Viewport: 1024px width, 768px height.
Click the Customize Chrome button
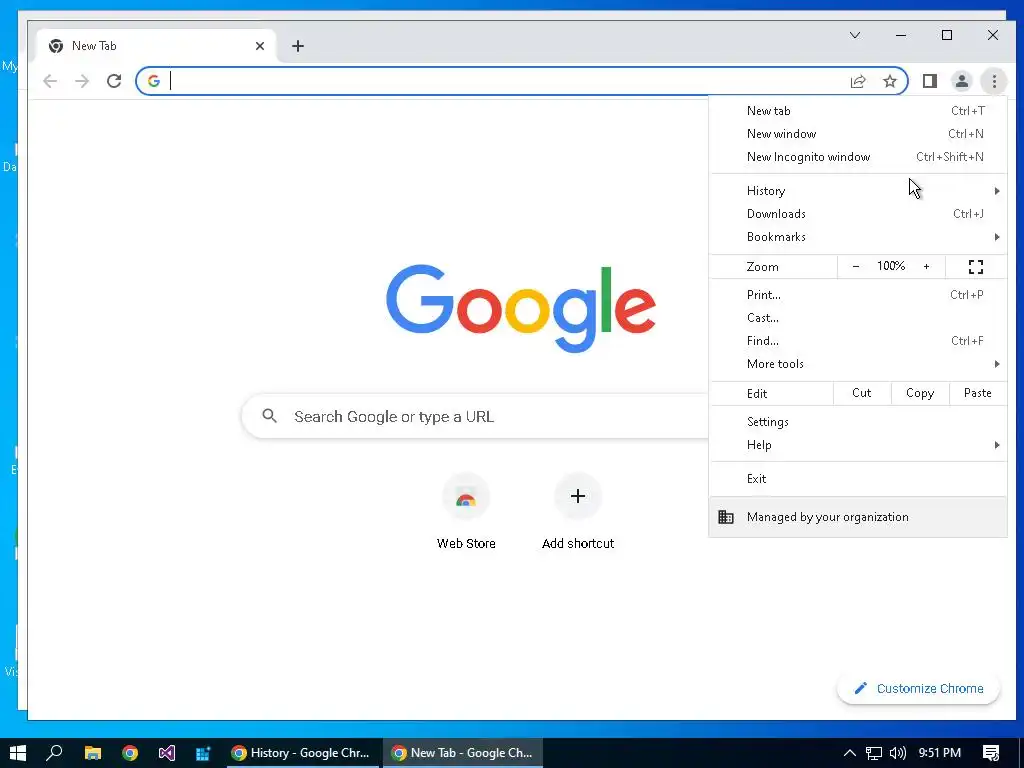[x=918, y=688]
